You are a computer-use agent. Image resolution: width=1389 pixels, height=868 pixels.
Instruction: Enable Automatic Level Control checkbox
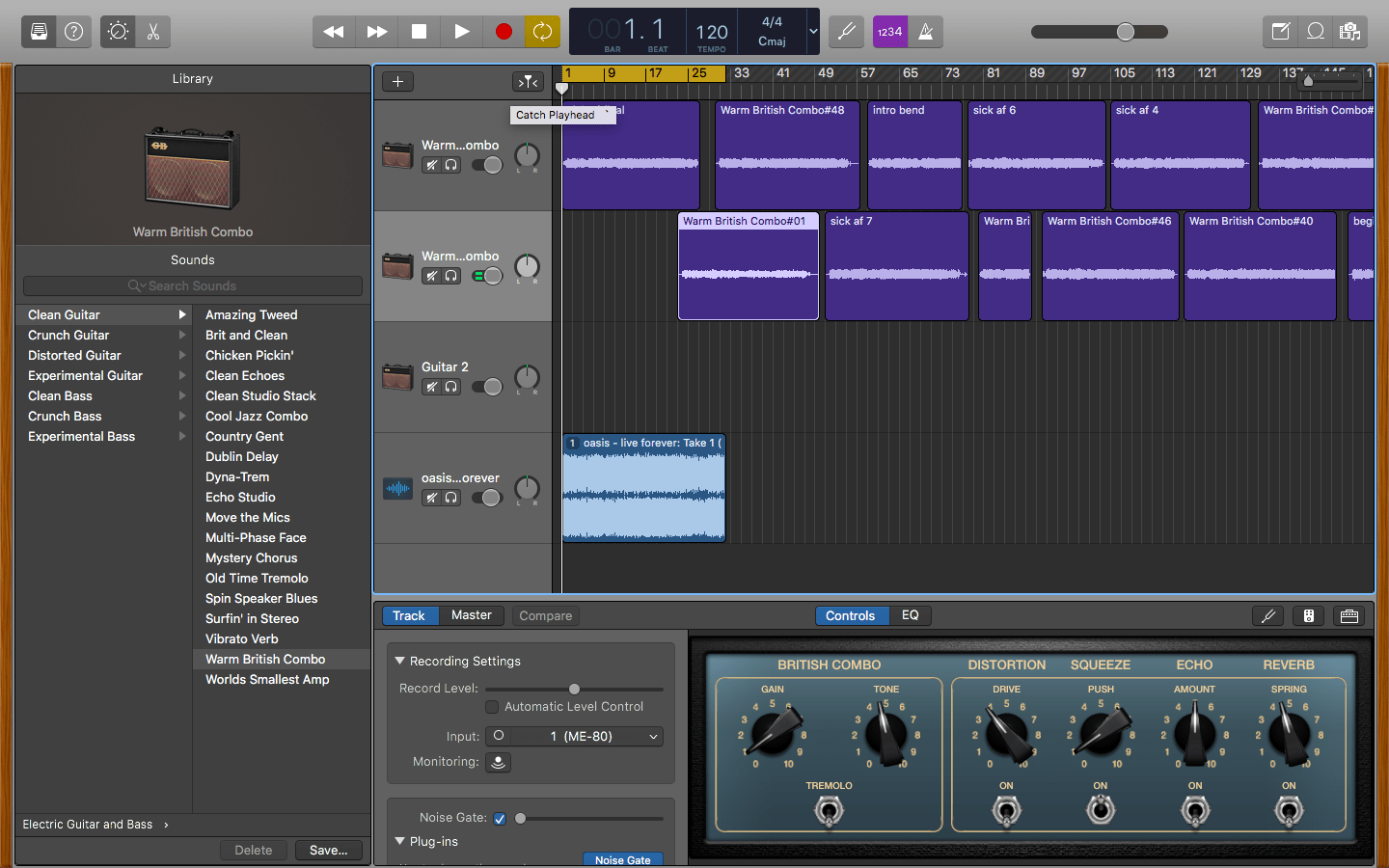[492, 707]
